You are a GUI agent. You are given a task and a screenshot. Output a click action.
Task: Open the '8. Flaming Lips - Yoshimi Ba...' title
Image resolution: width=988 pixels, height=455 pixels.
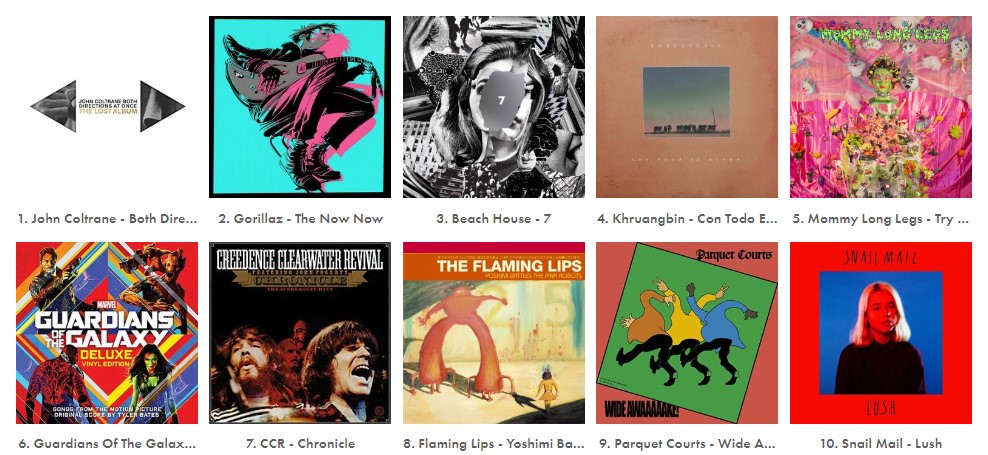pyautogui.click(x=493, y=444)
